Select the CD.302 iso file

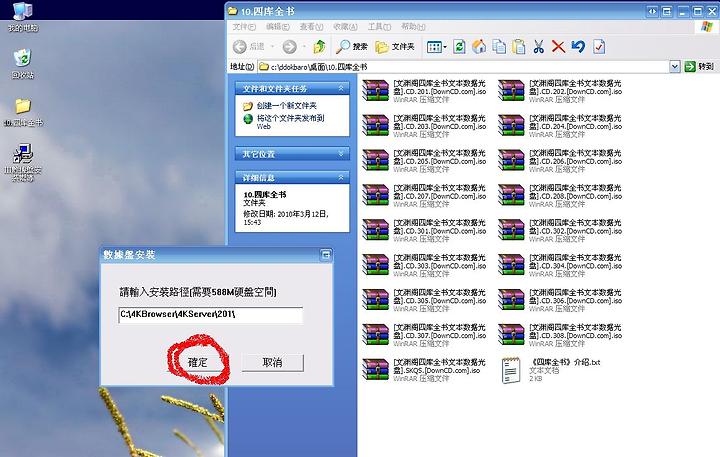click(x=560, y=230)
